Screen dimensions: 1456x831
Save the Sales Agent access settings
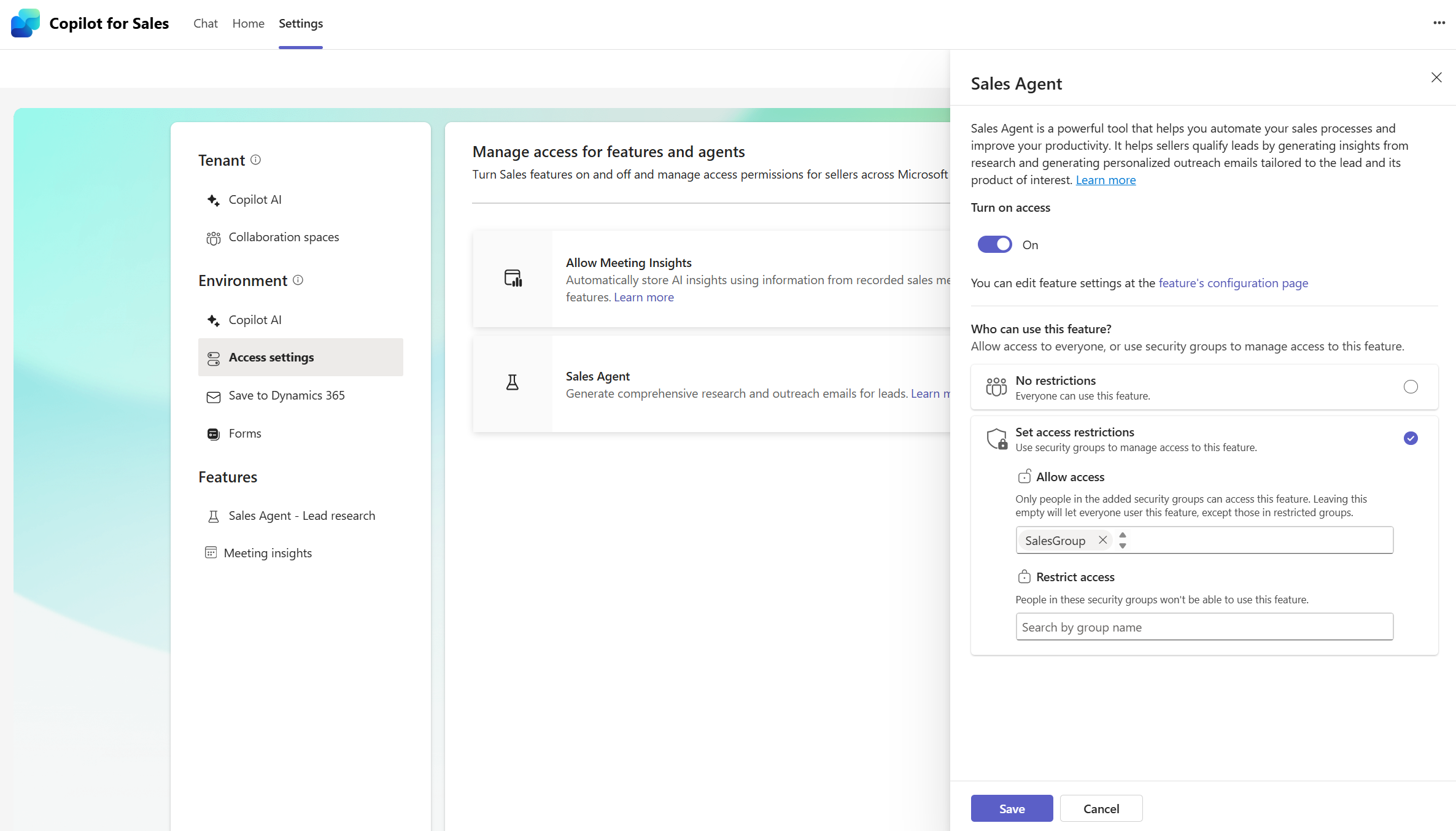point(1011,808)
